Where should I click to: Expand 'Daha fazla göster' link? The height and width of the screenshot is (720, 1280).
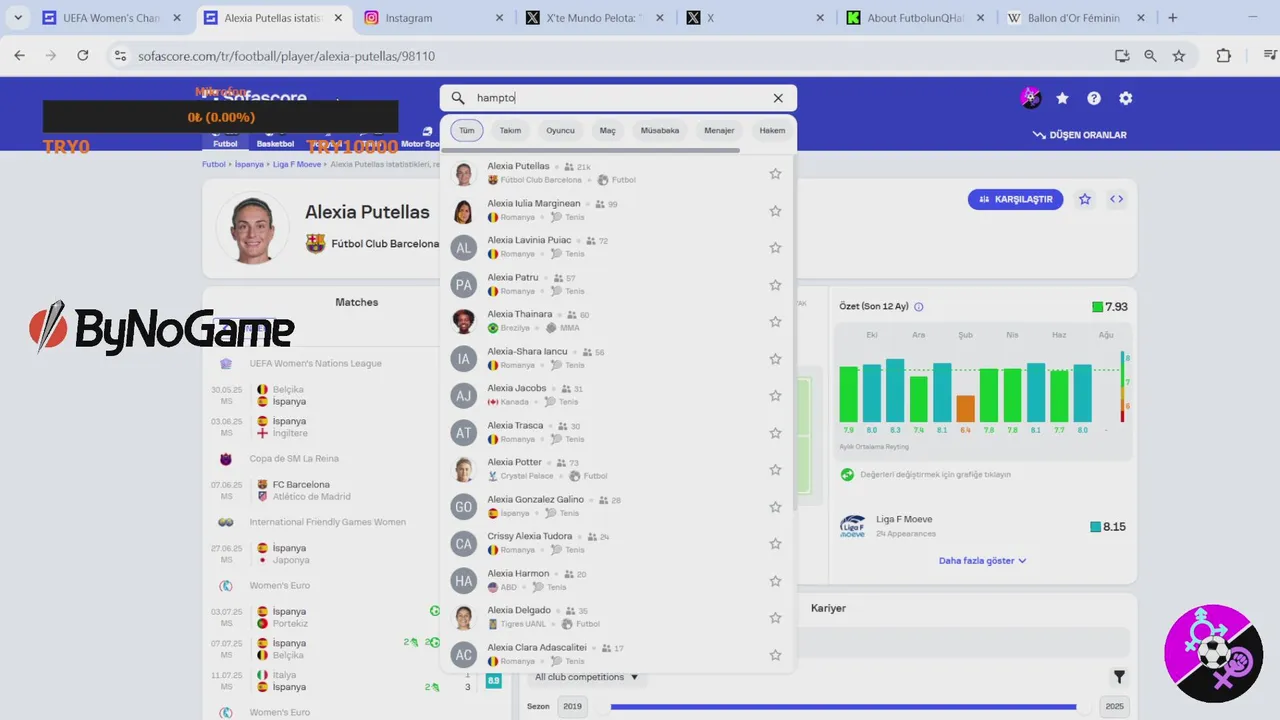(982, 561)
